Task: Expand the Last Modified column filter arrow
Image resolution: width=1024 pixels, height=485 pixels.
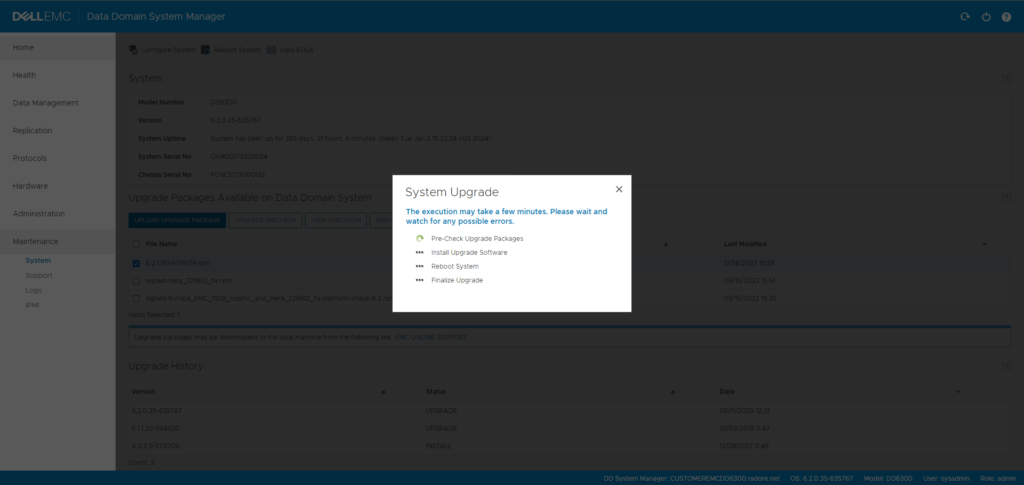Action: tap(984, 244)
